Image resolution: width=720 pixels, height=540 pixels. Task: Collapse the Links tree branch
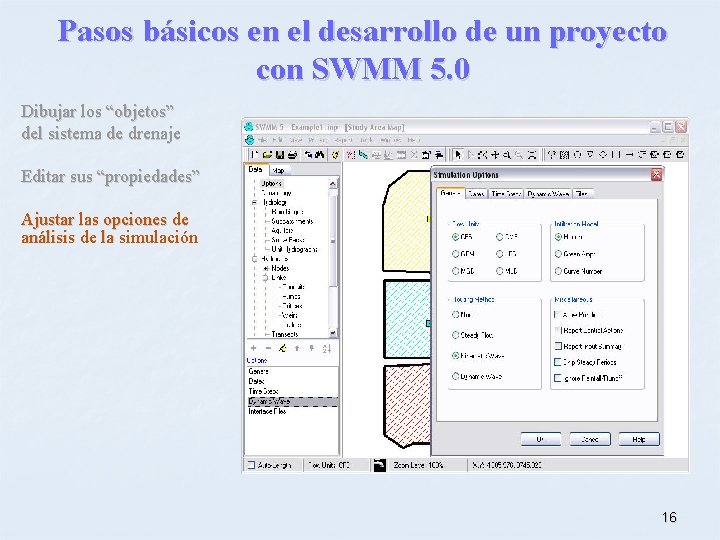click(x=266, y=277)
